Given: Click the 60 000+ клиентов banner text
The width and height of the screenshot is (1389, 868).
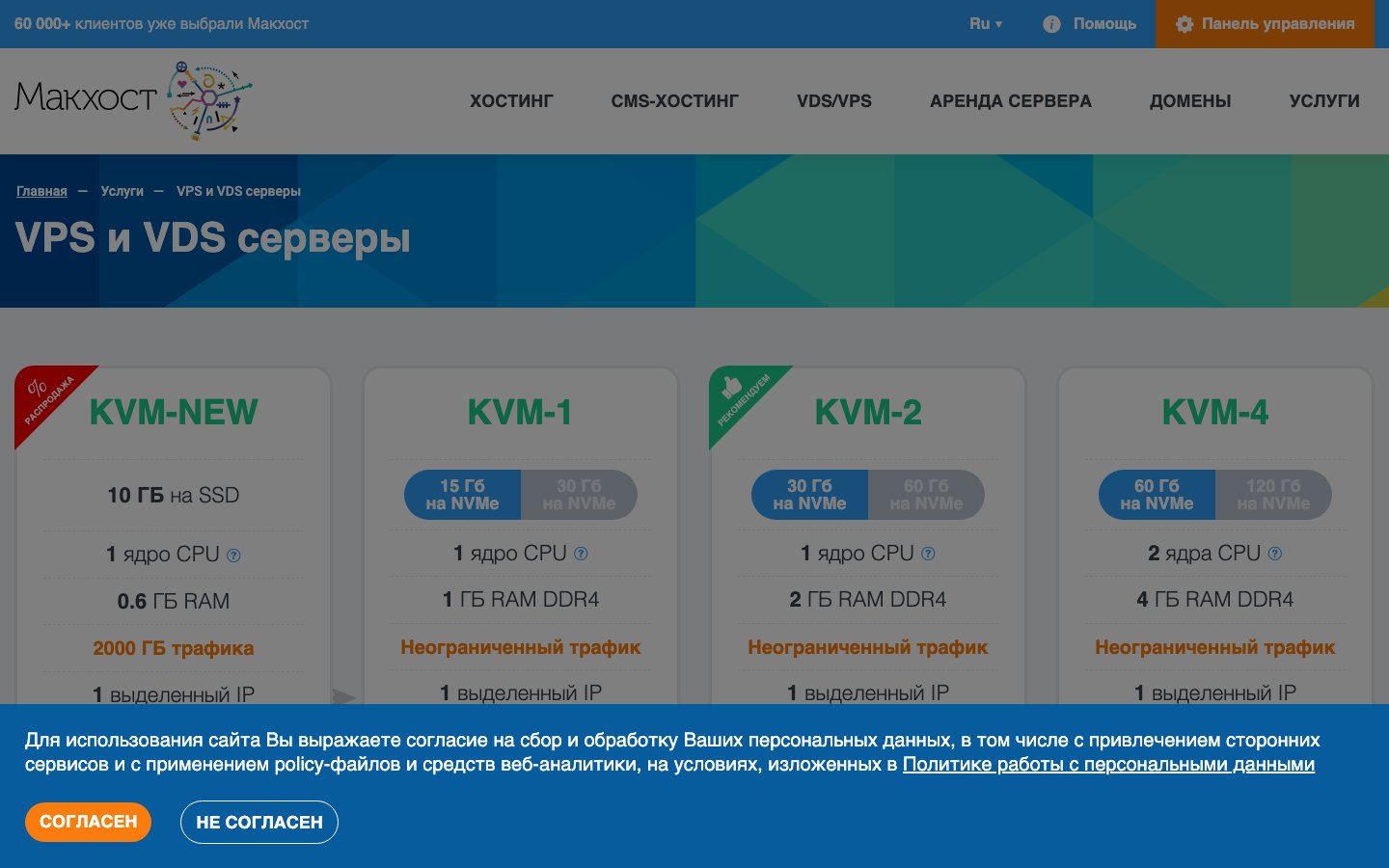Looking at the screenshot, I should 162,24.
